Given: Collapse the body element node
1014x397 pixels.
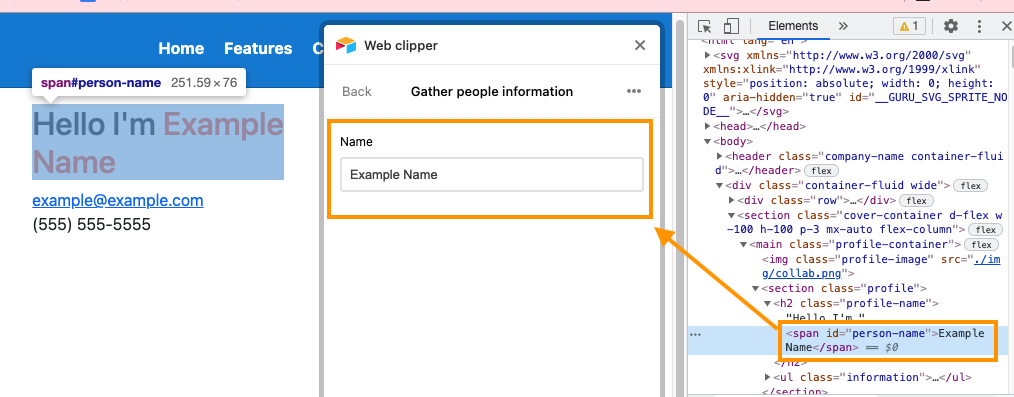Looking at the screenshot, I should pos(707,141).
